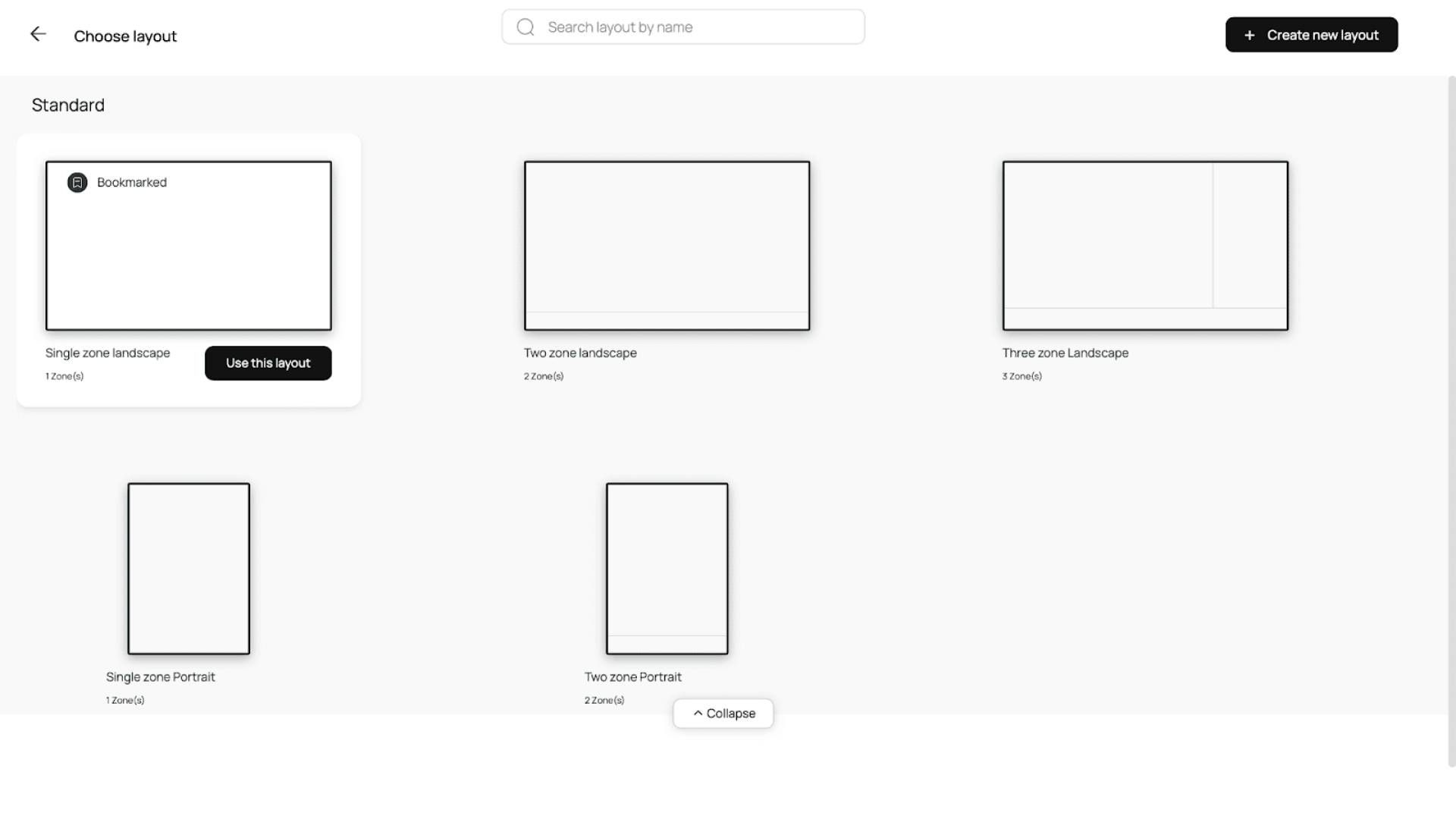Click the bookmark icon on Single zone landscape
The image size is (1456, 819).
[x=77, y=182]
